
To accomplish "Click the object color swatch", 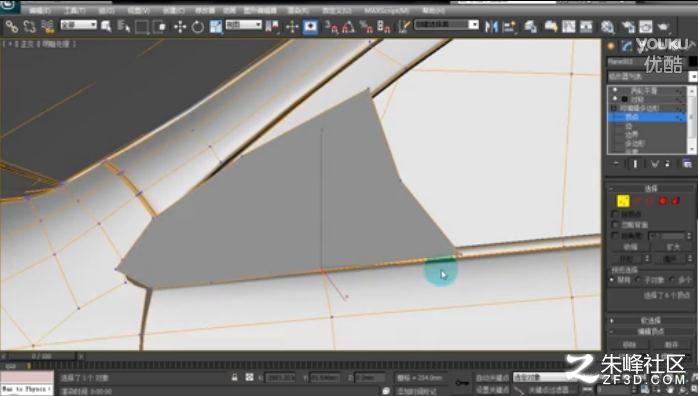I will click(x=693, y=62).
